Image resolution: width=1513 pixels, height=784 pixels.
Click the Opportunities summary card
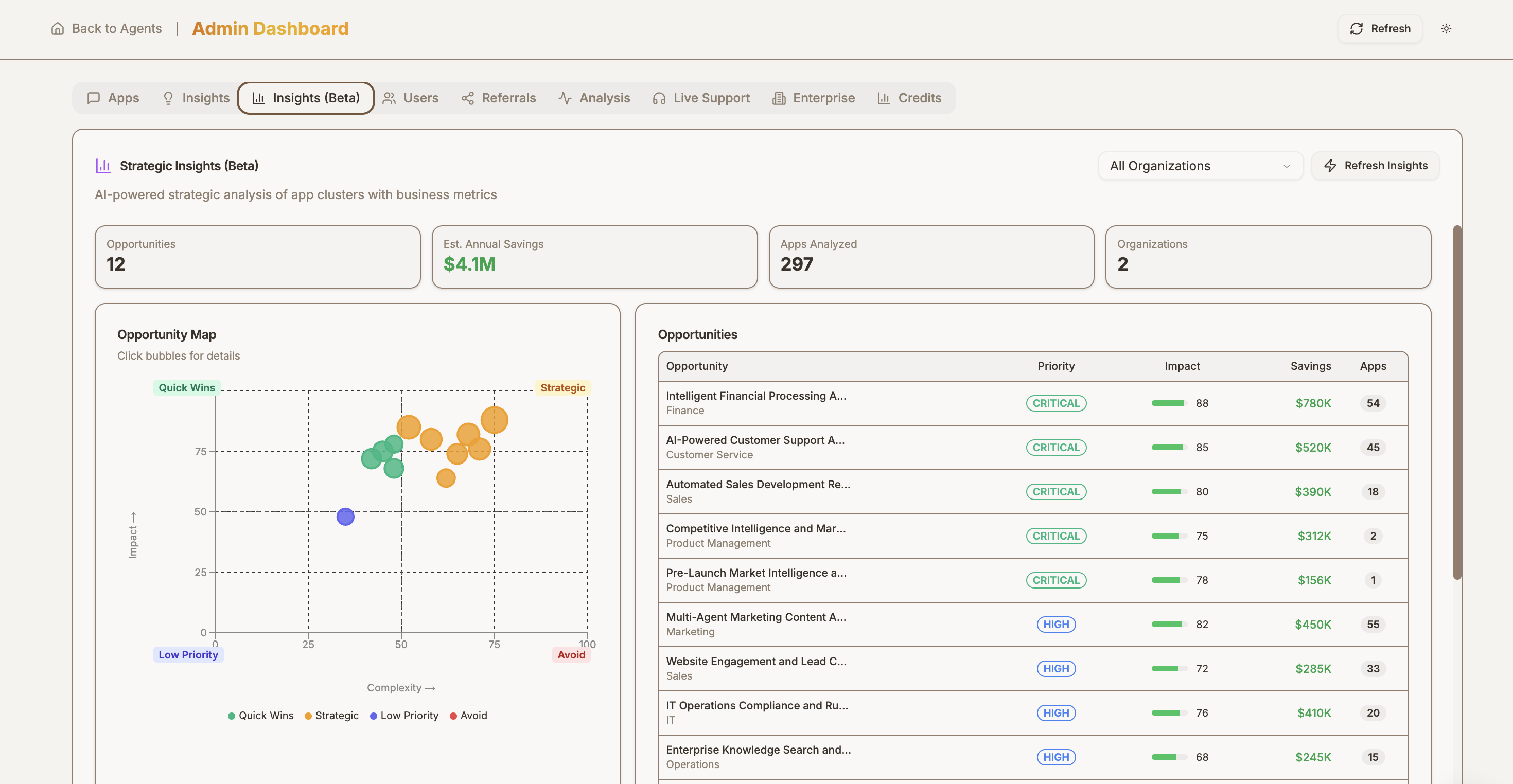(x=257, y=257)
